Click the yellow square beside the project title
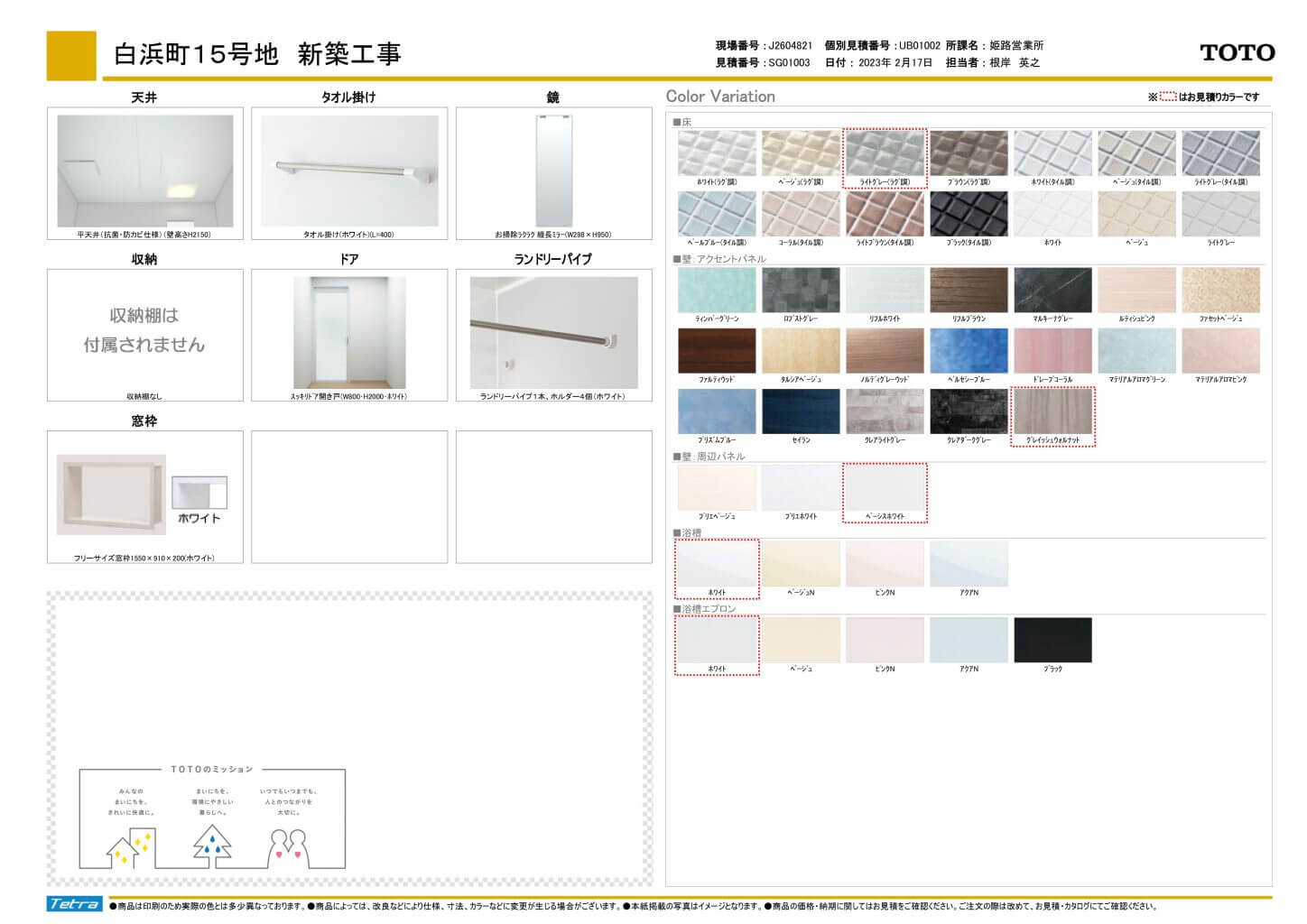 [71, 55]
